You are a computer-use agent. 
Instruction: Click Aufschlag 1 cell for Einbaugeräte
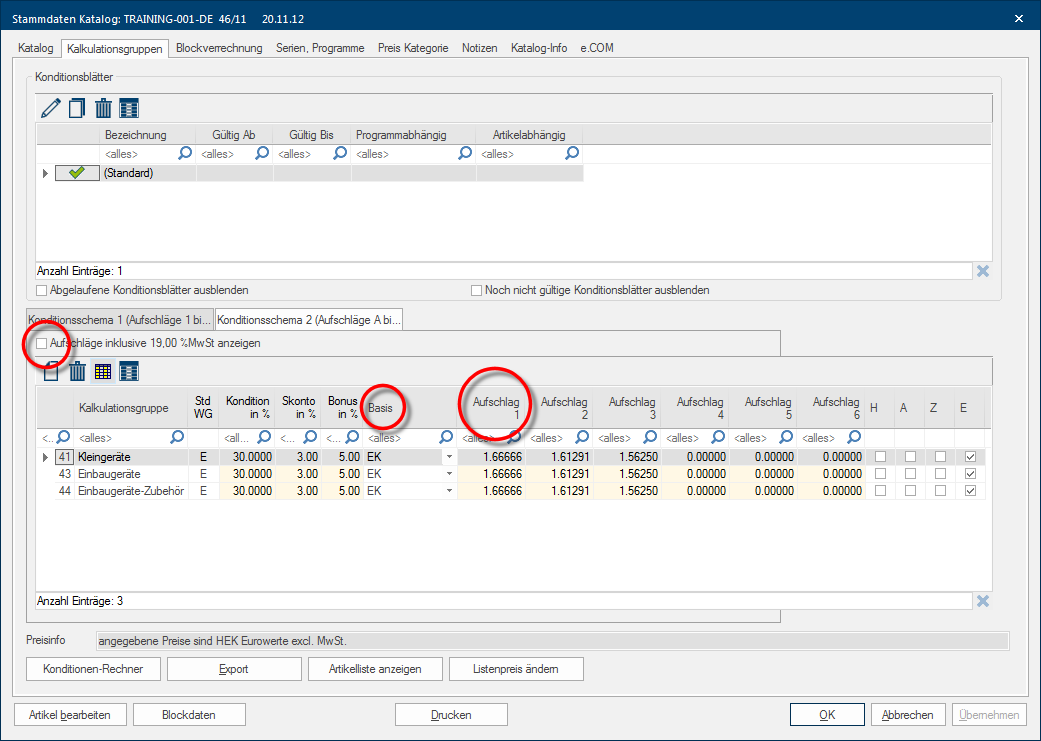[492, 474]
